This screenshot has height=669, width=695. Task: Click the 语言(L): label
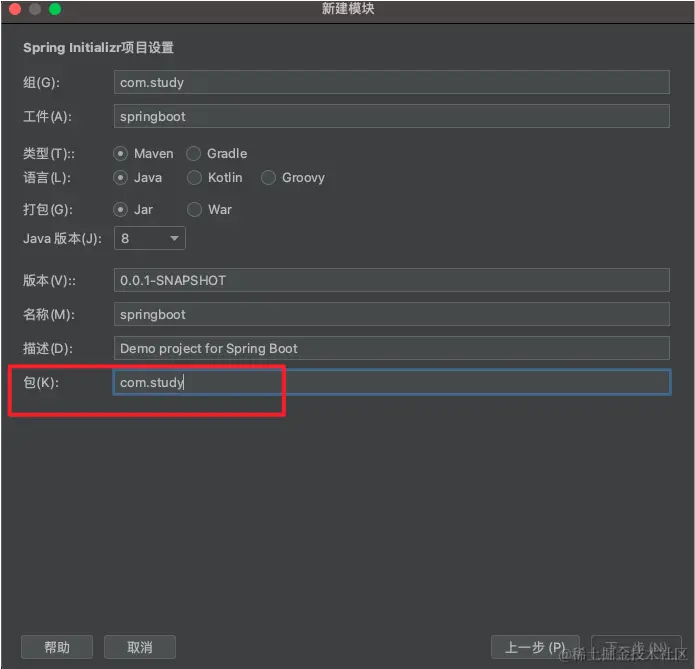(47, 178)
